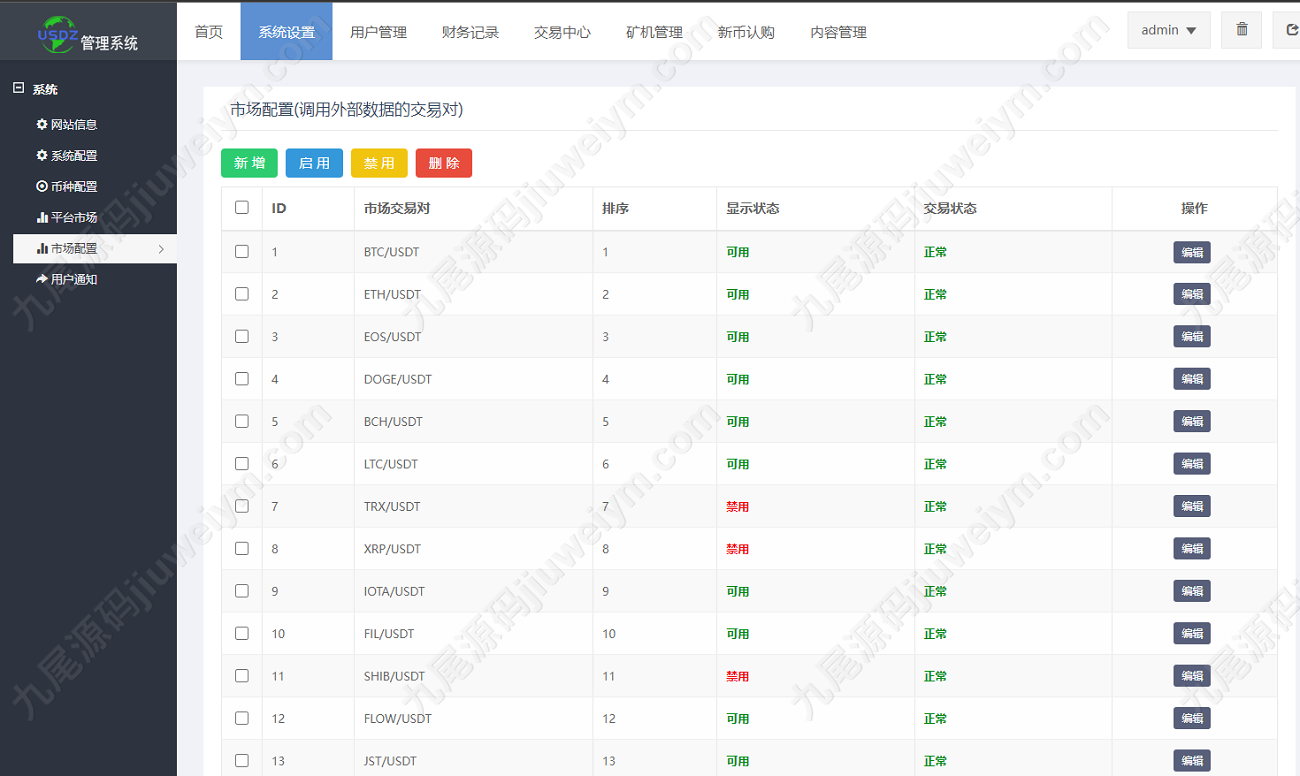
Task: Check the box for TRX/USDT row
Action: [x=242, y=506]
